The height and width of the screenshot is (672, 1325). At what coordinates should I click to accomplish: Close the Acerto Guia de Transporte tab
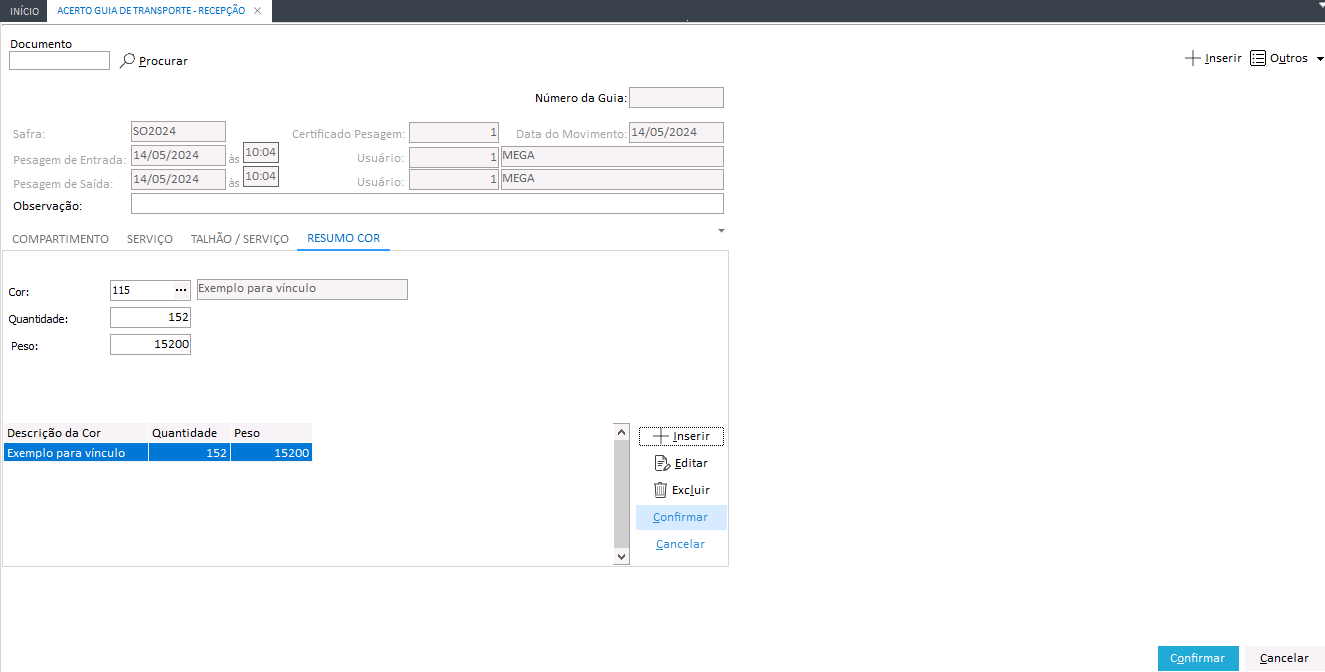(257, 10)
